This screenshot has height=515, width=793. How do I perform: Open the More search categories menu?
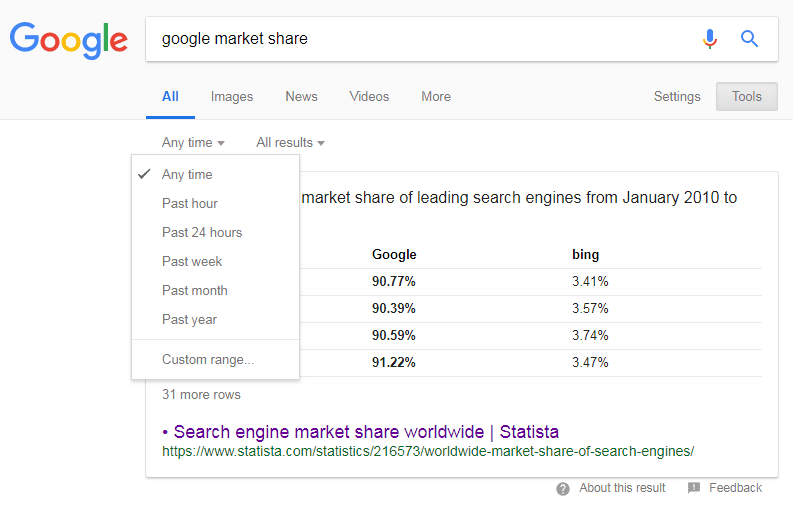pyautogui.click(x=436, y=97)
